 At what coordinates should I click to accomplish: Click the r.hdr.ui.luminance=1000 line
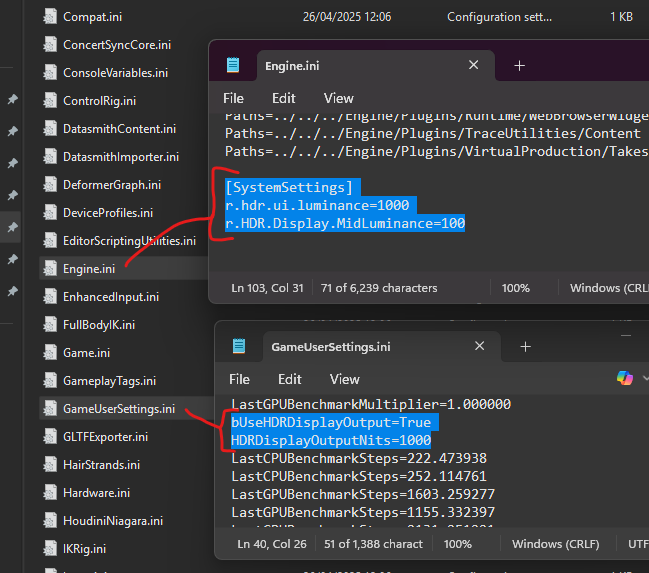coord(317,205)
